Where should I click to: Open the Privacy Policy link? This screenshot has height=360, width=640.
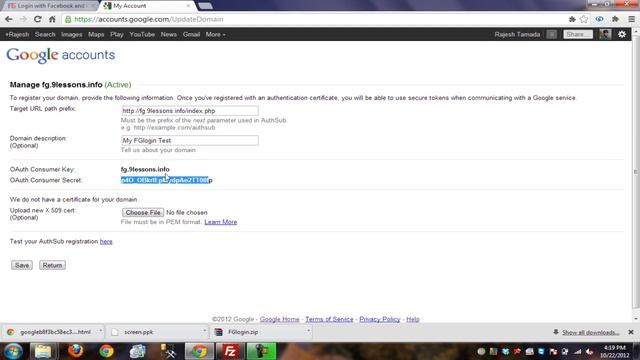(380, 319)
